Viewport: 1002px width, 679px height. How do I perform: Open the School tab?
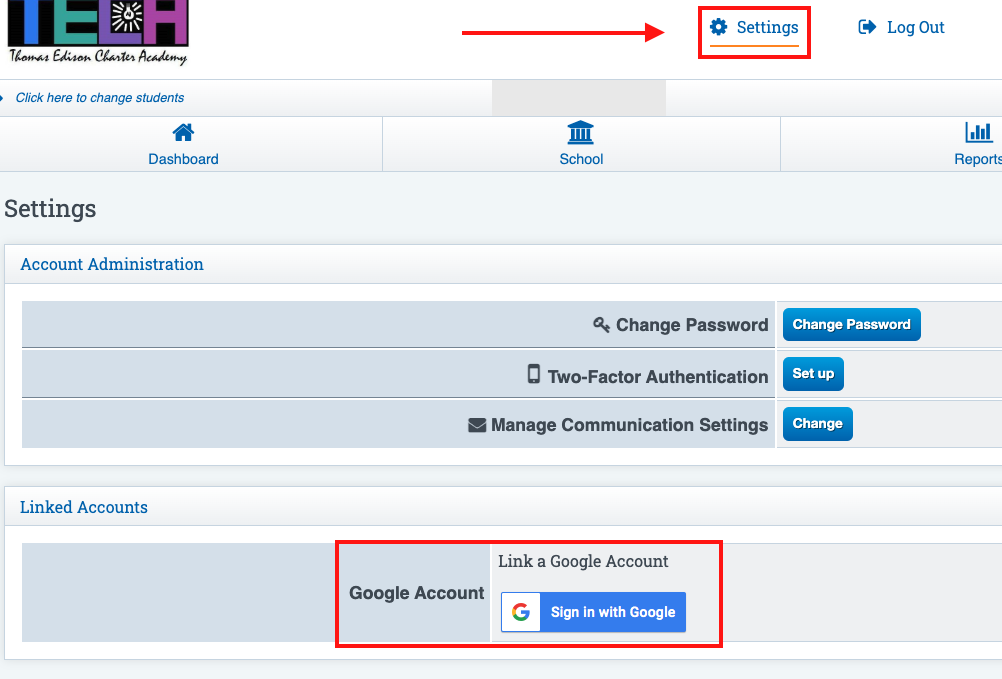pos(581,158)
